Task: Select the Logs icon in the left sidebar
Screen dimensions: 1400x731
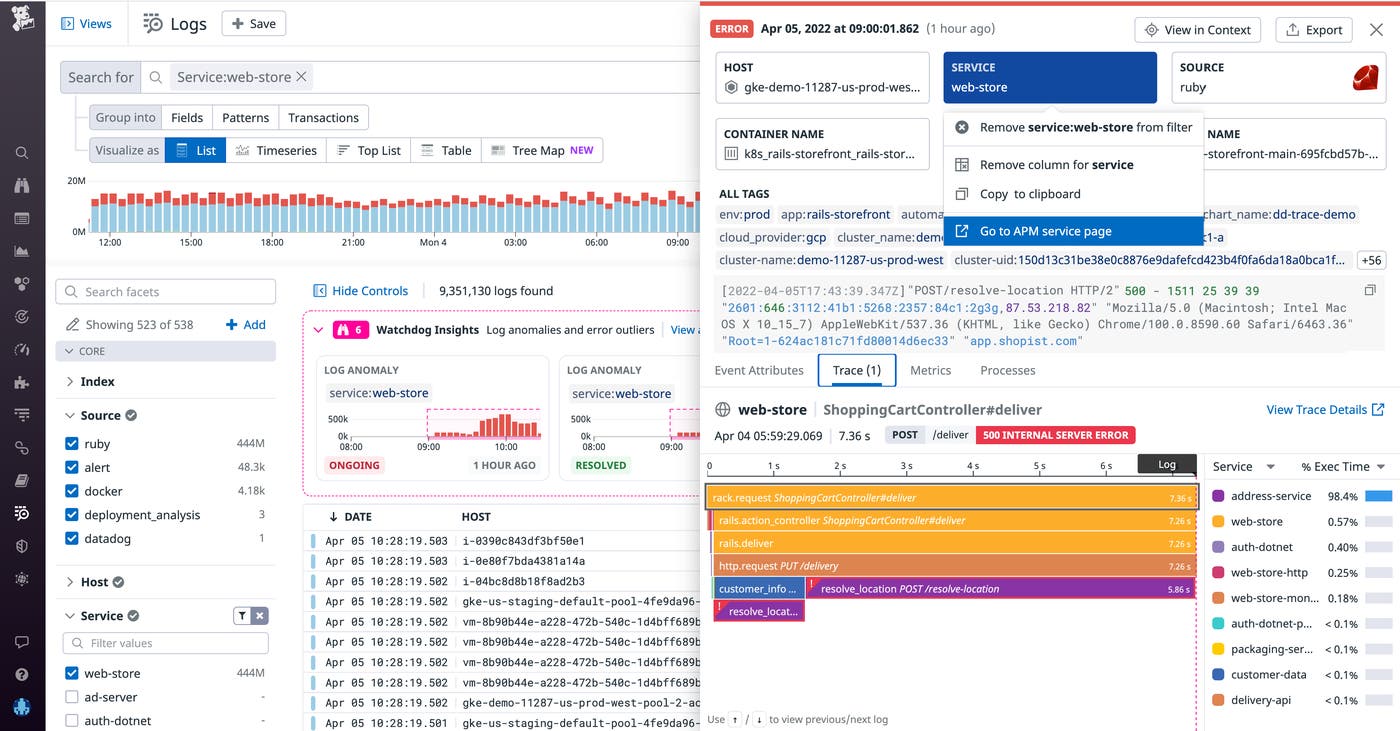Action: [22, 512]
